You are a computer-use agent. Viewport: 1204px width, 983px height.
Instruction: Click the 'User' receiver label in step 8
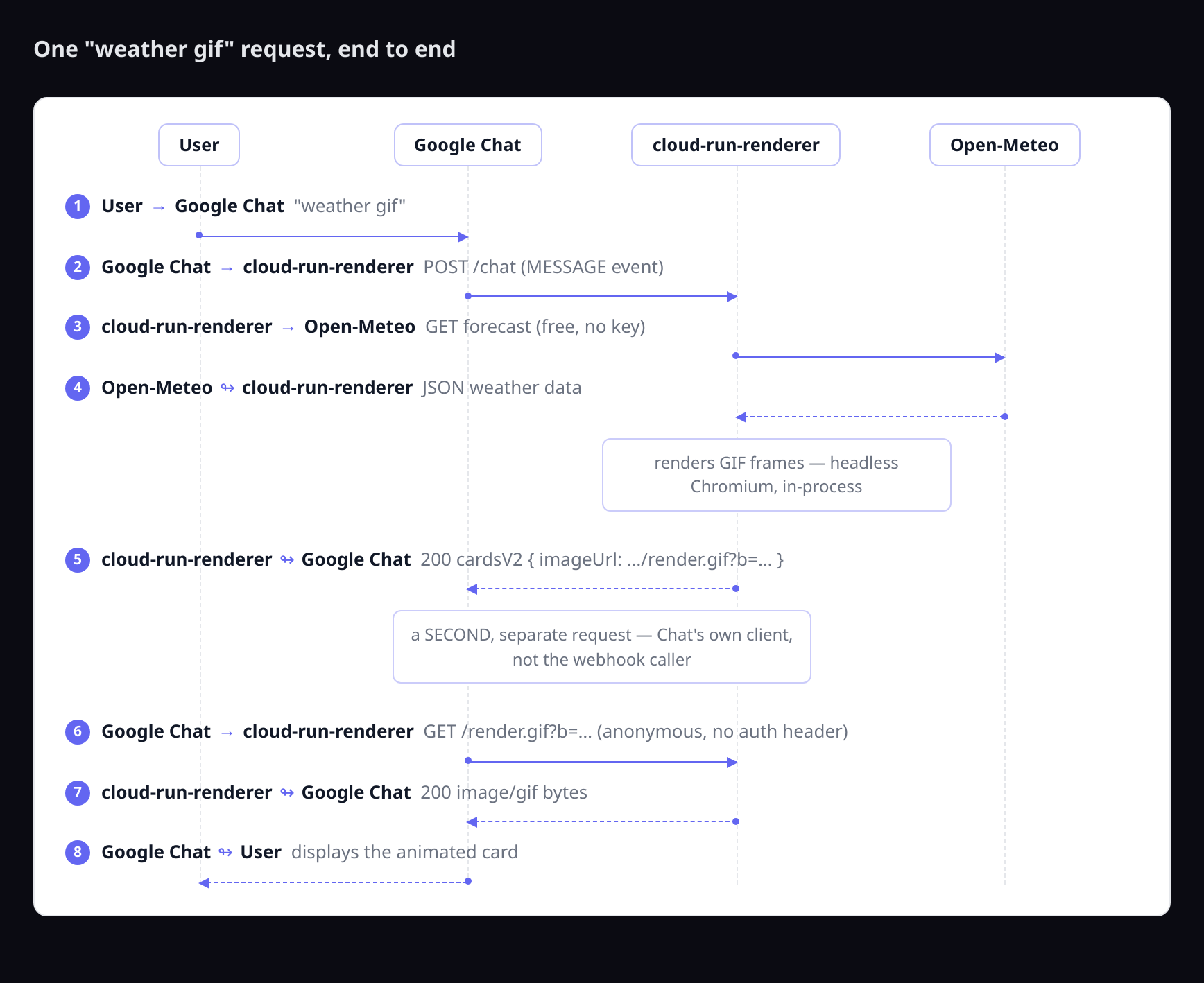pos(261,853)
